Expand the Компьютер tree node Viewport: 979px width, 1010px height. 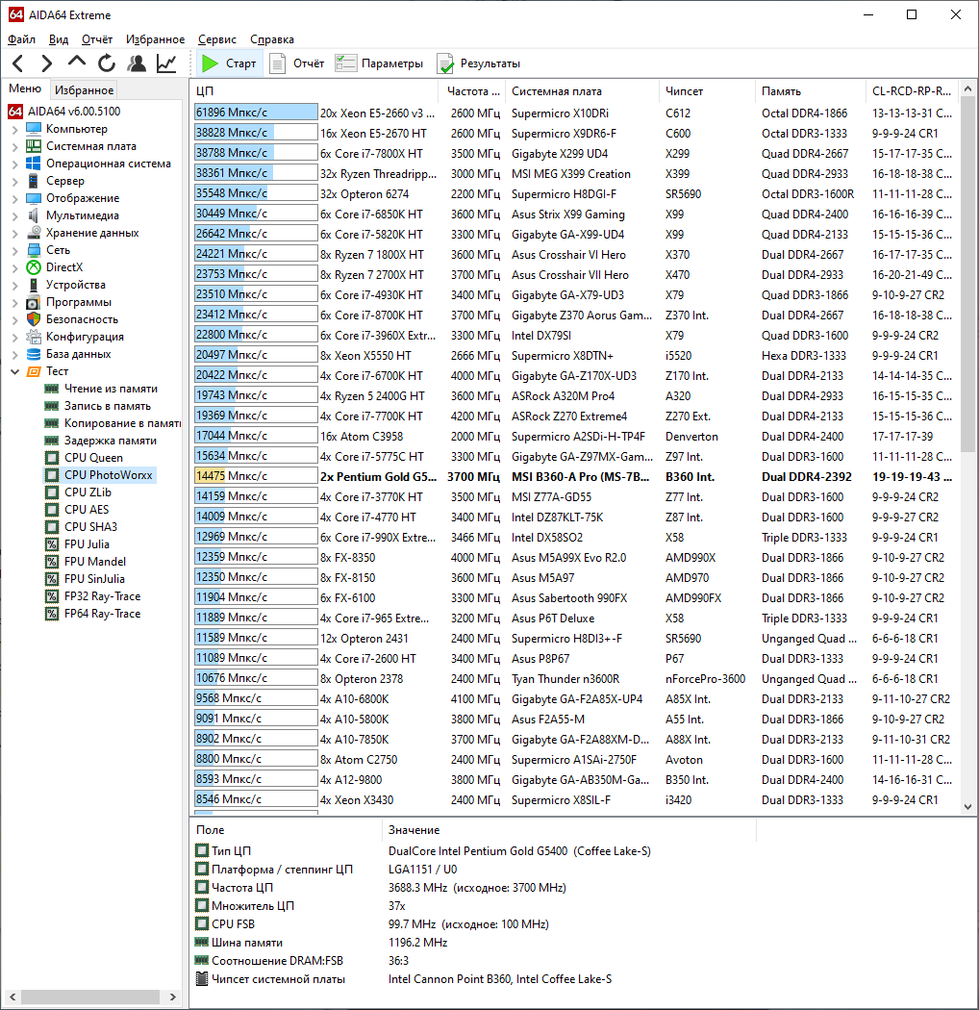point(14,129)
